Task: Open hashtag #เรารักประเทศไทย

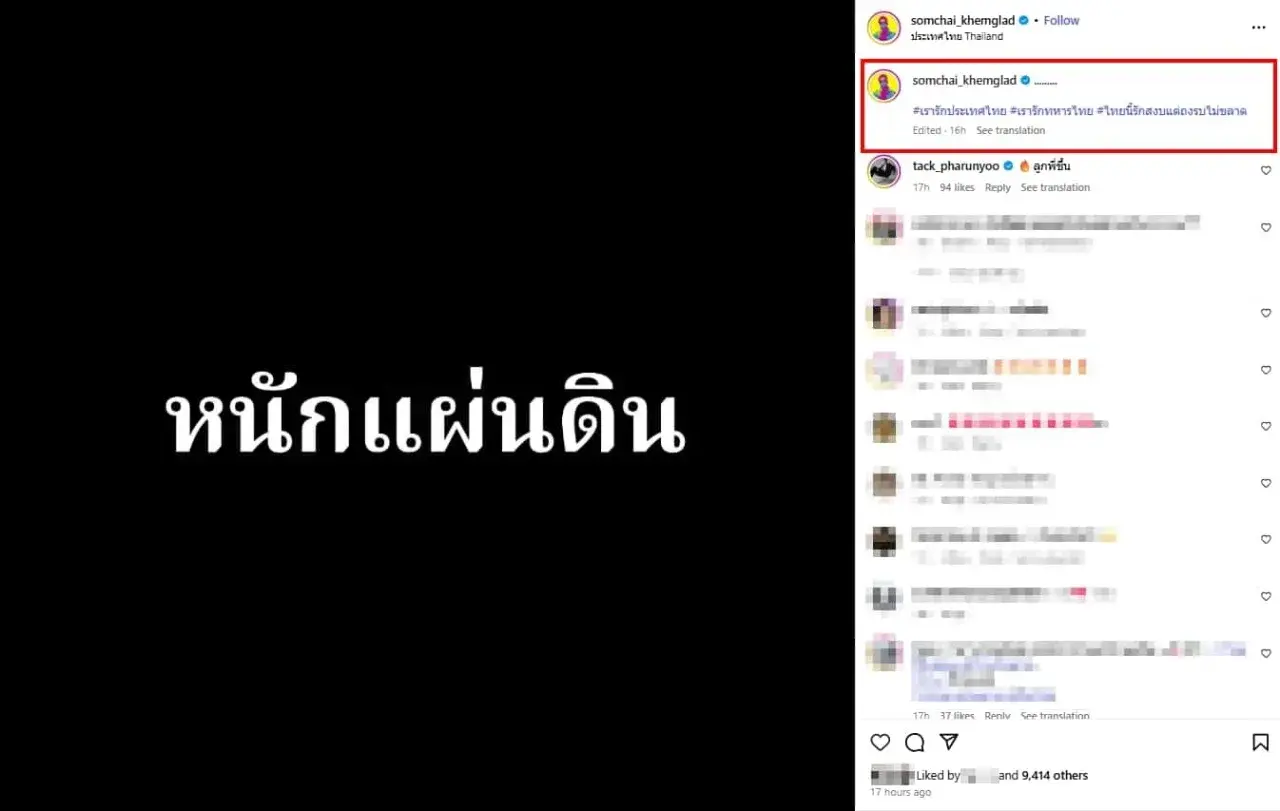Action: (x=959, y=110)
